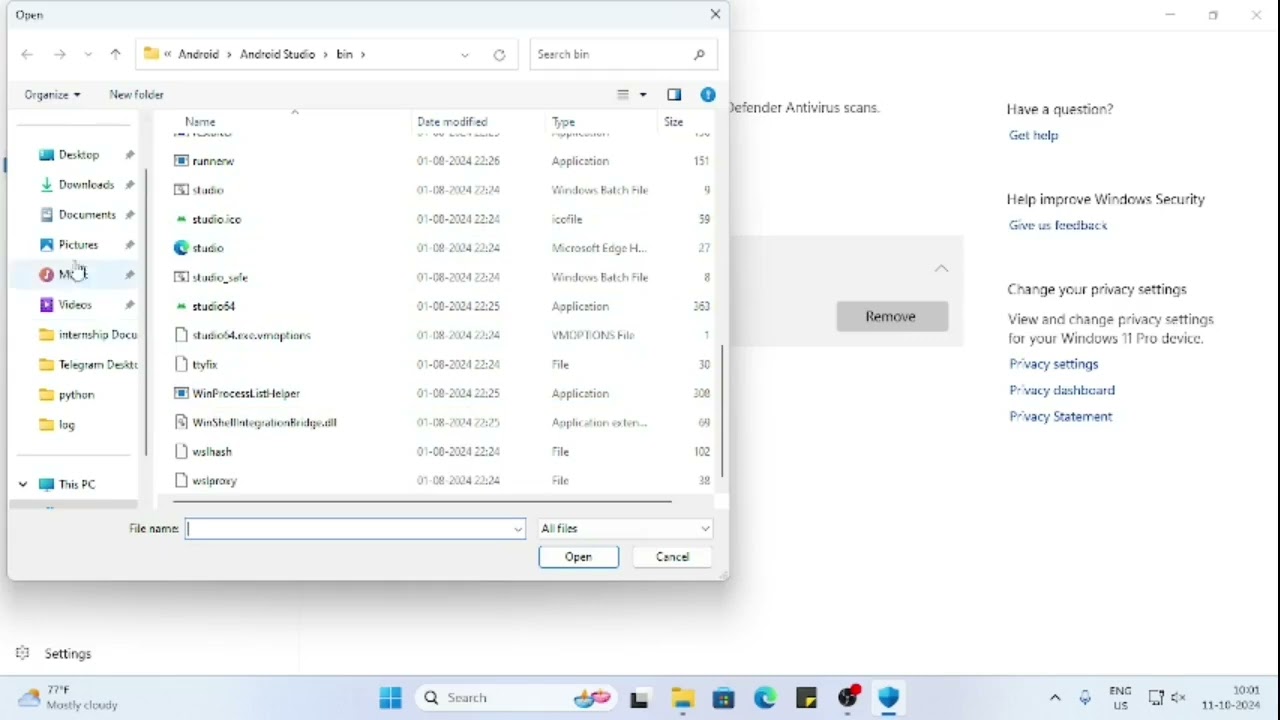Viewport: 1280px width, 720px height.
Task: Open the Get help link
Action: pos(1033,135)
